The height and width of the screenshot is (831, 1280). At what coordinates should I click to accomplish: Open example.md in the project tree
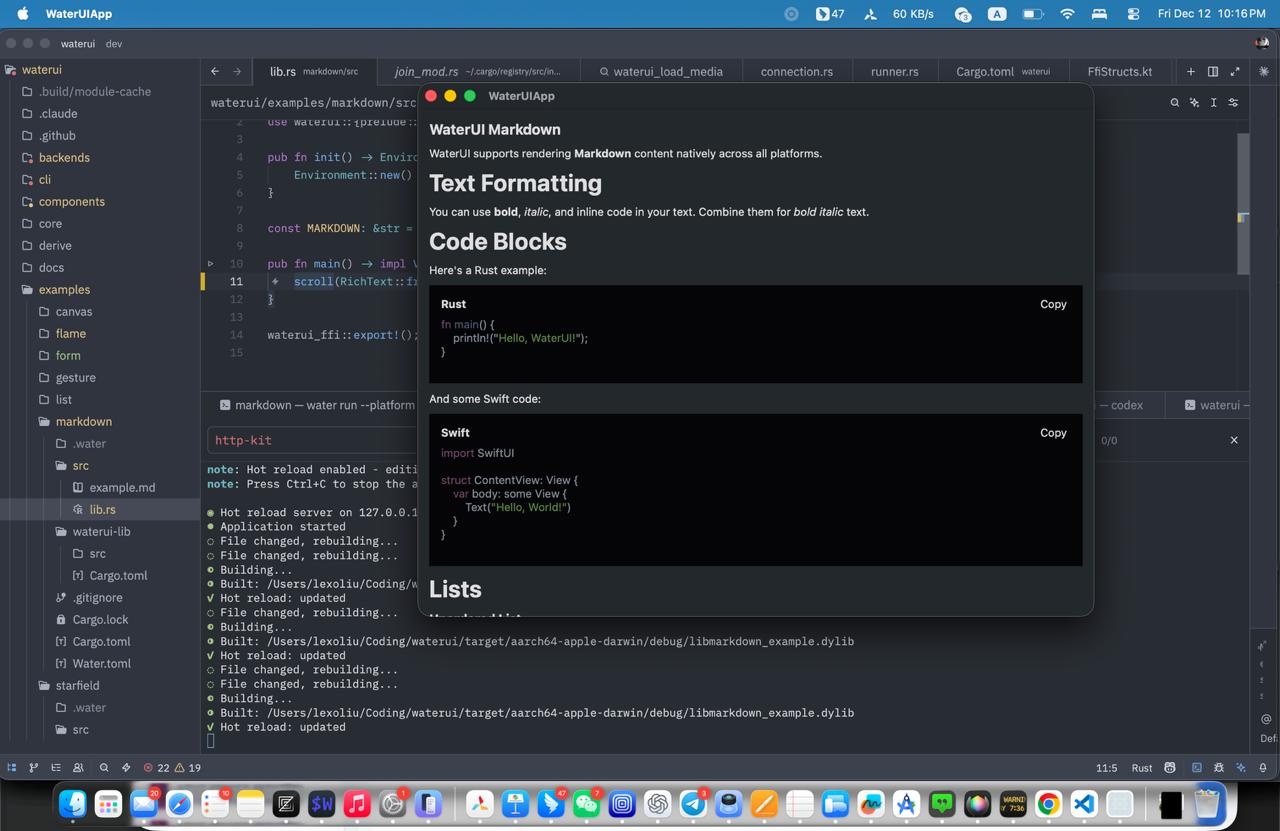[x=100, y=488]
